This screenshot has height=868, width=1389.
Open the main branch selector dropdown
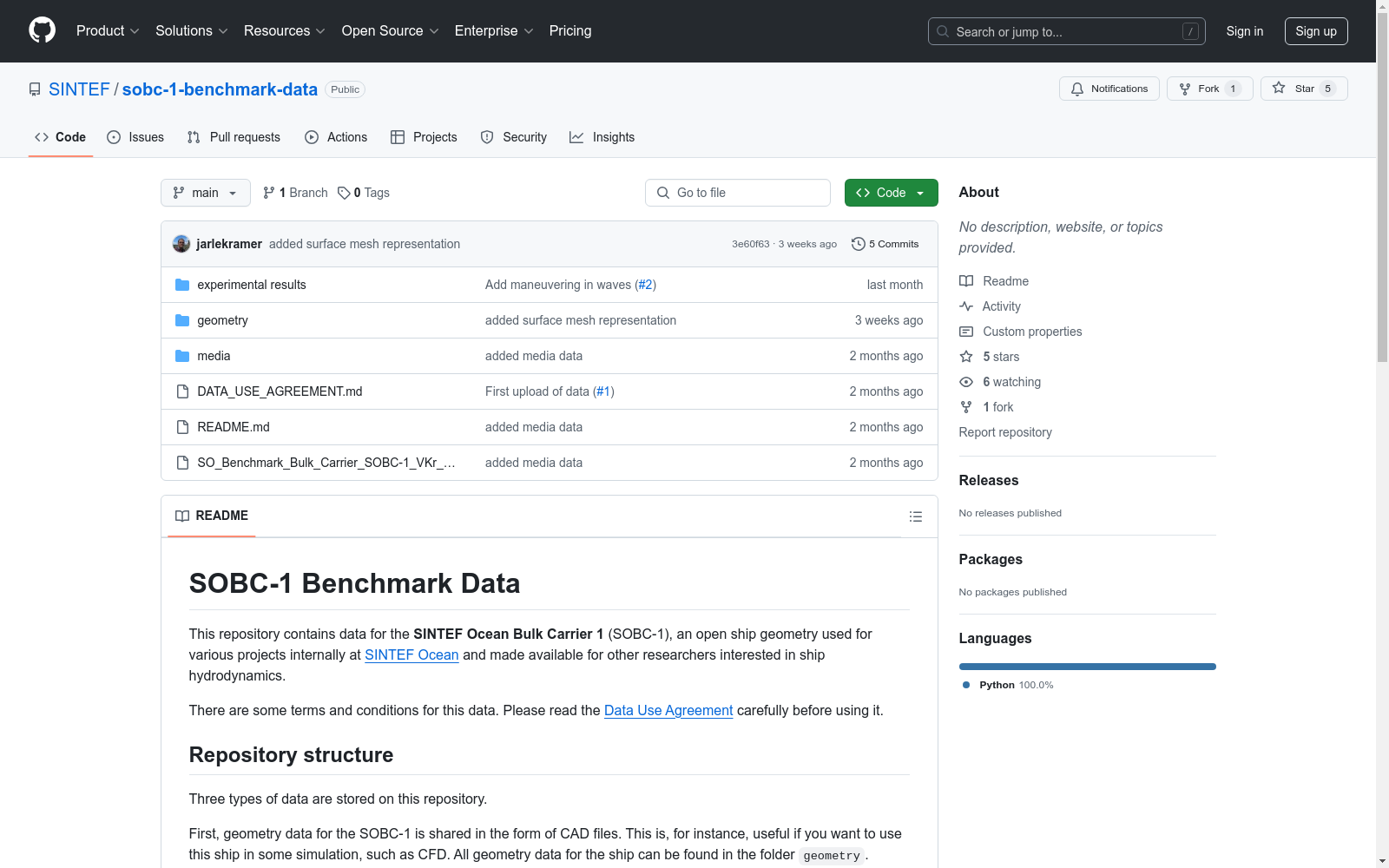click(206, 193)
